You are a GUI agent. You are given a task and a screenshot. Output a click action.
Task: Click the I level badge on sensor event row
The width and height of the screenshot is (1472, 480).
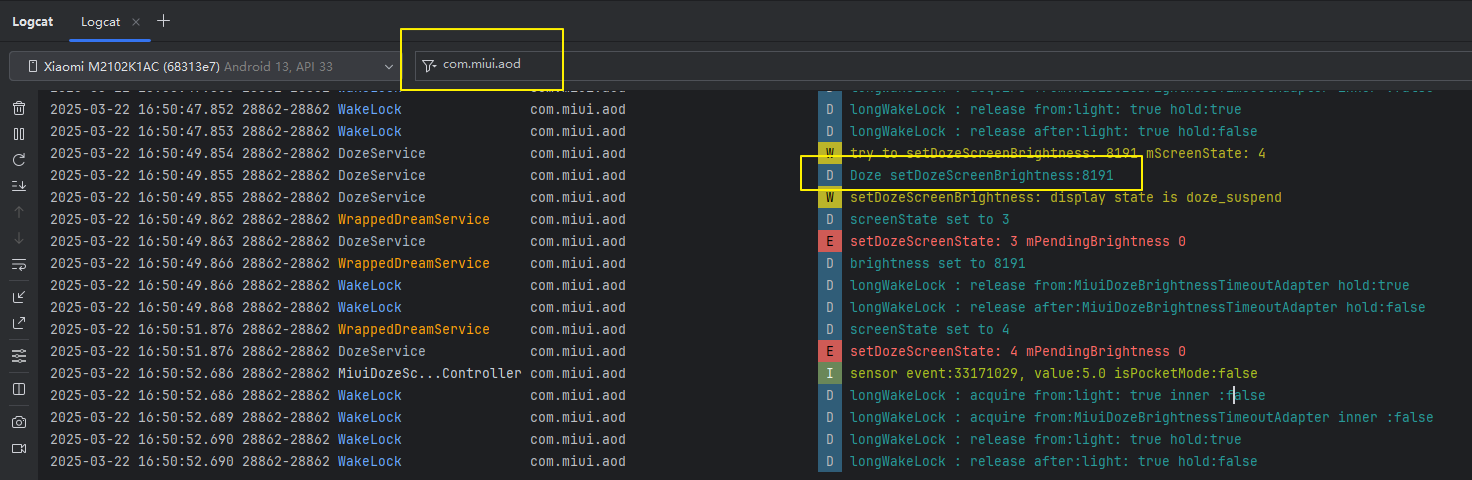pyautogui.click(x=829, y=373)
